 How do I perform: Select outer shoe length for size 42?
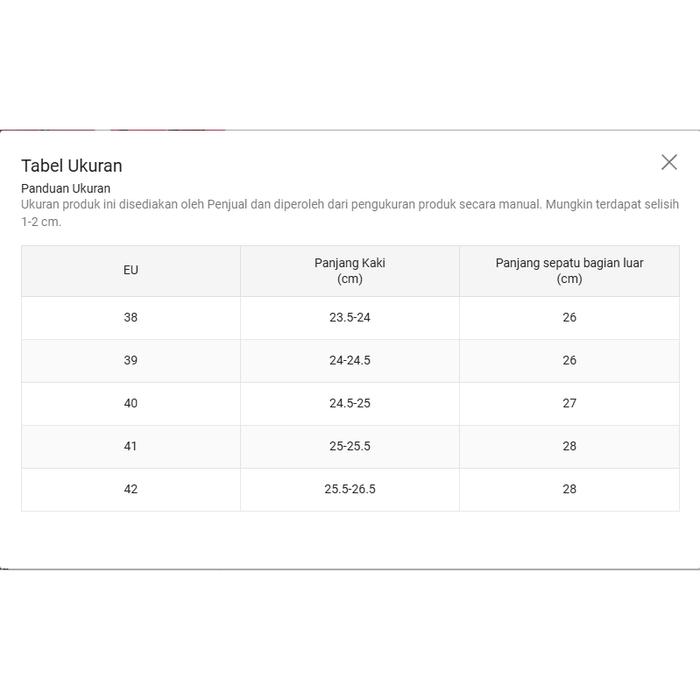point(569,489)
